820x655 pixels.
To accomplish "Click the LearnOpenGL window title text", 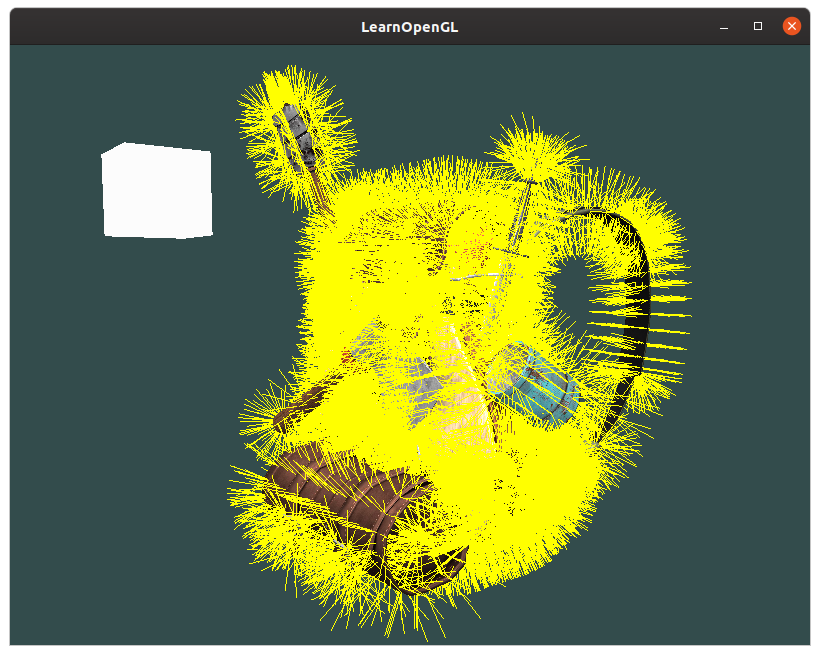I will click(410, 27).
